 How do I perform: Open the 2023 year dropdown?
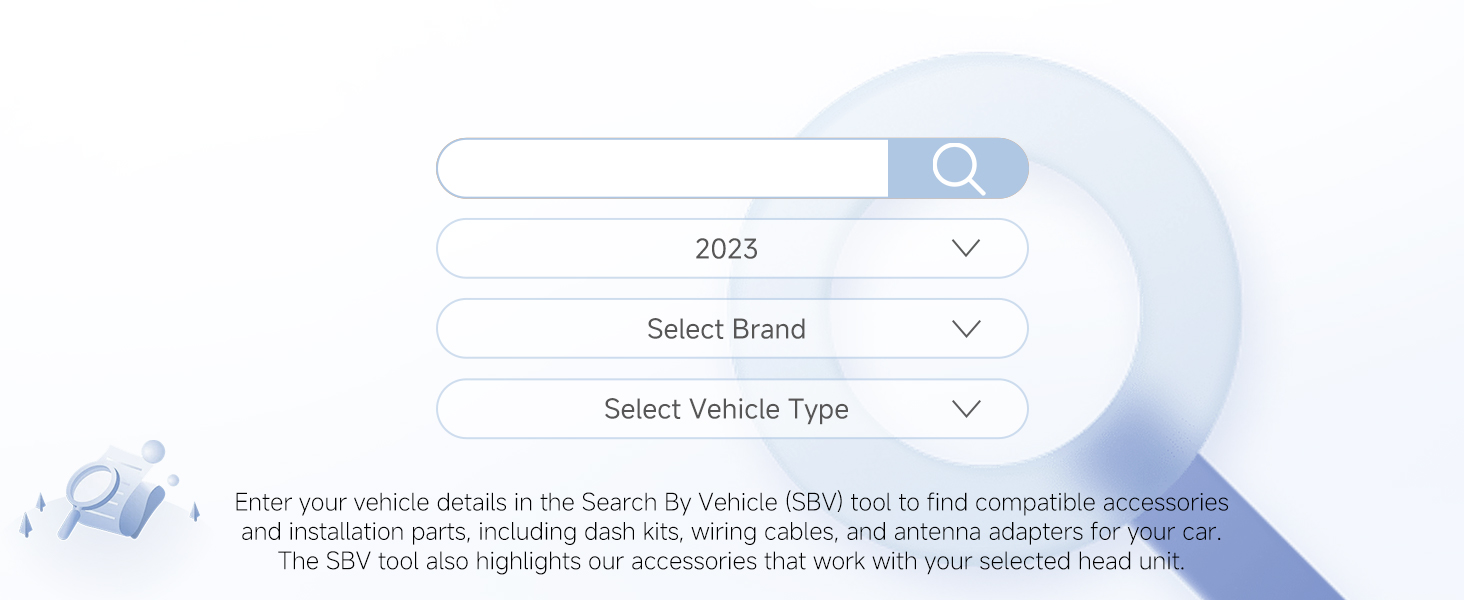click(x=732, y=248)
